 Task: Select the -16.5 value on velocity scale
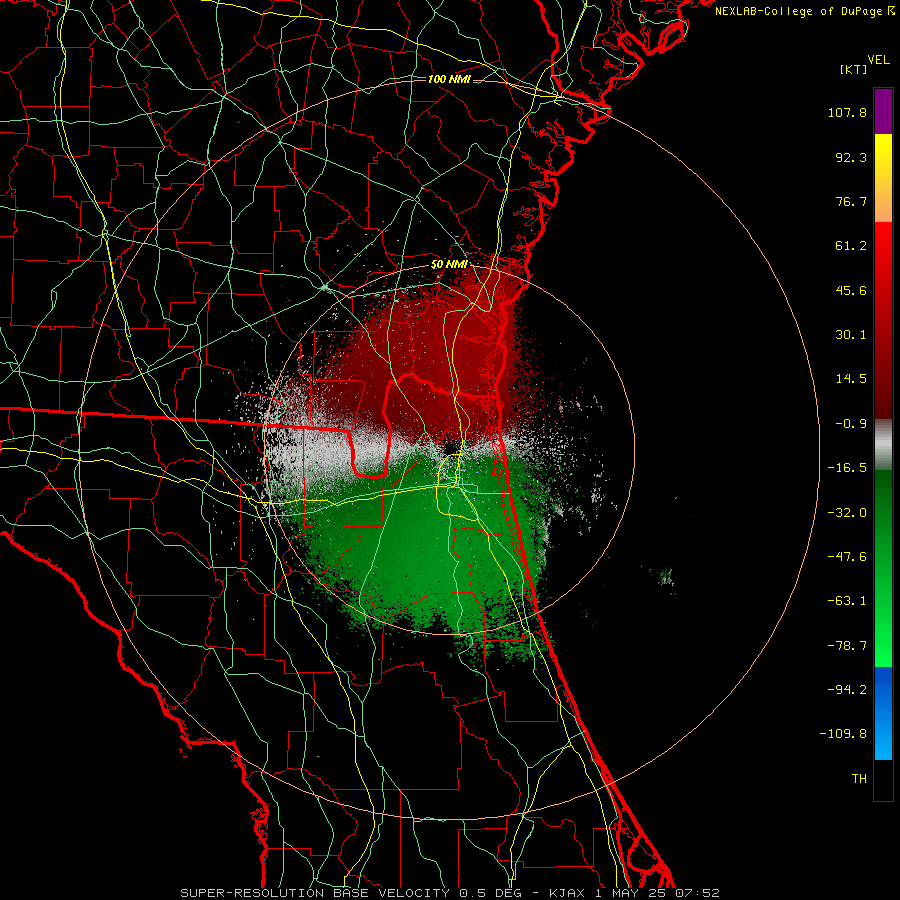coord(847,468)
